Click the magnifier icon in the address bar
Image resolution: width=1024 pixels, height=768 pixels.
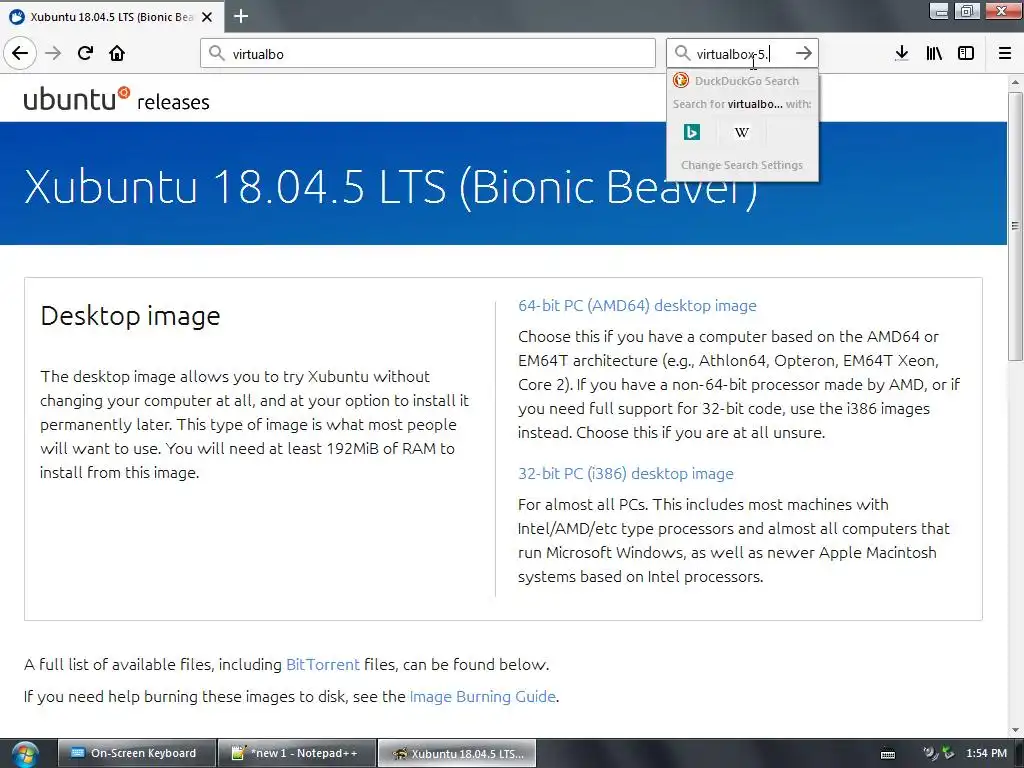pos(217,53)
